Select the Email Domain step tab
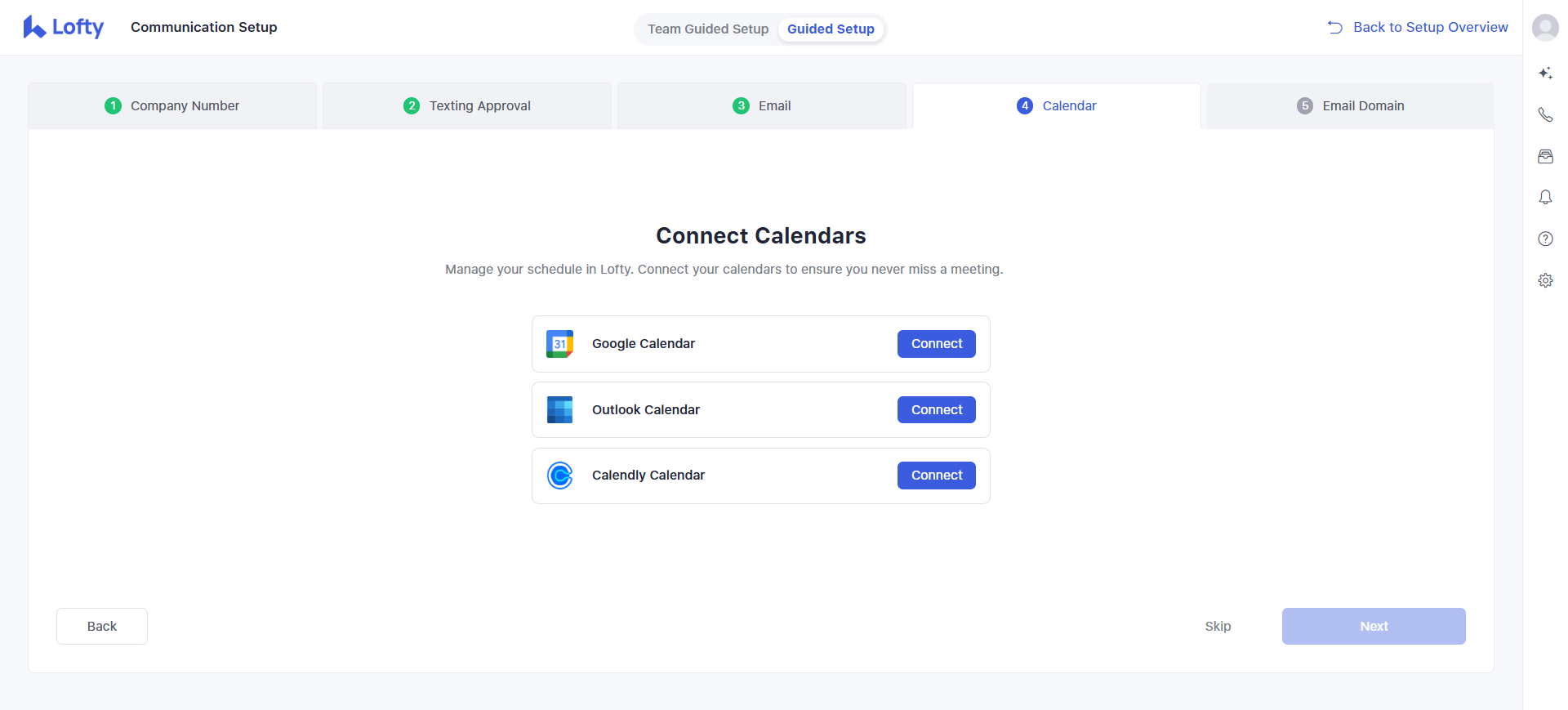This screenshot has width=1568, height=710. pyautogui.click(x=1351, y=105)
